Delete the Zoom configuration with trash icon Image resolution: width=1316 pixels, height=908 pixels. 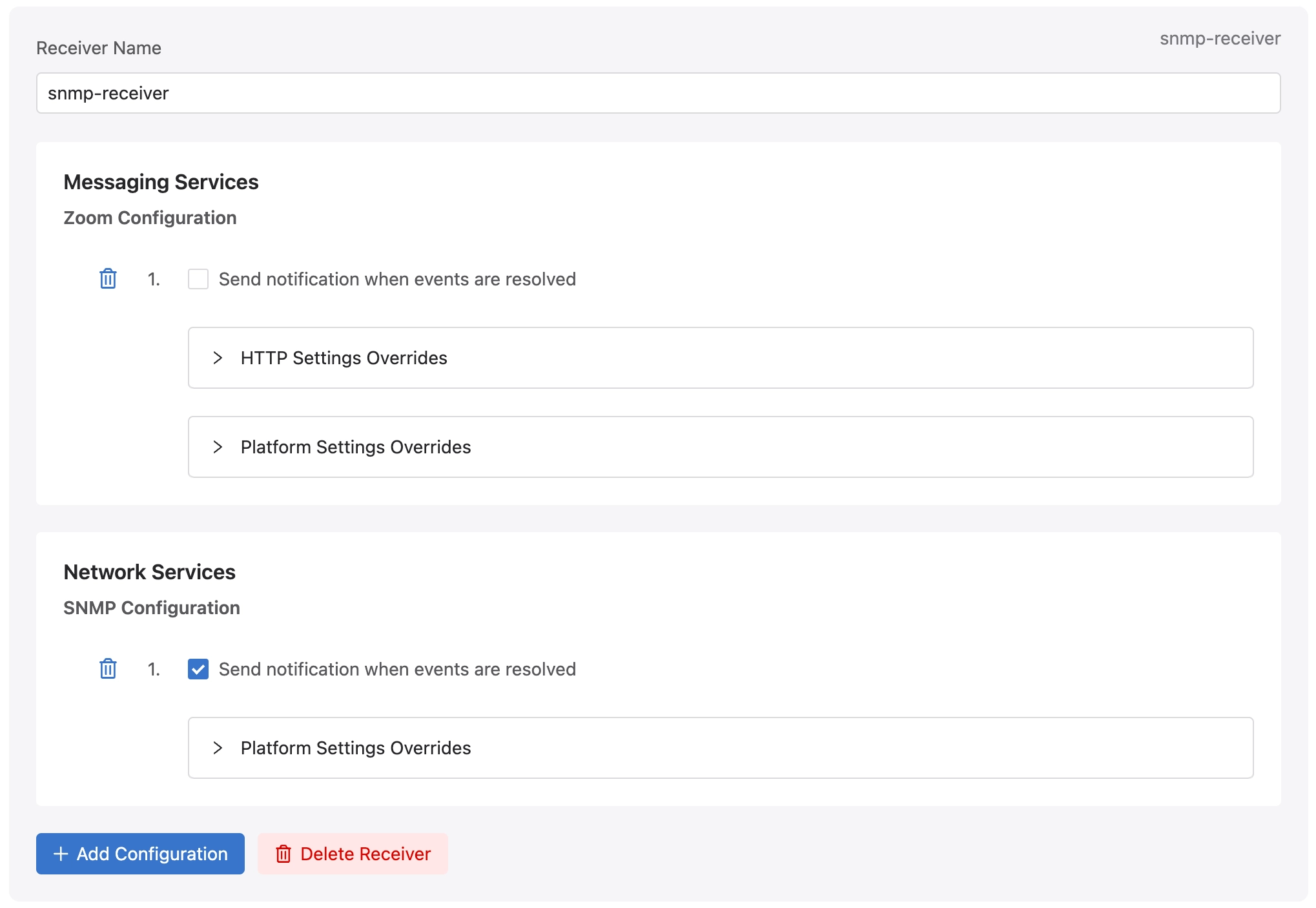tap(108, 279)
